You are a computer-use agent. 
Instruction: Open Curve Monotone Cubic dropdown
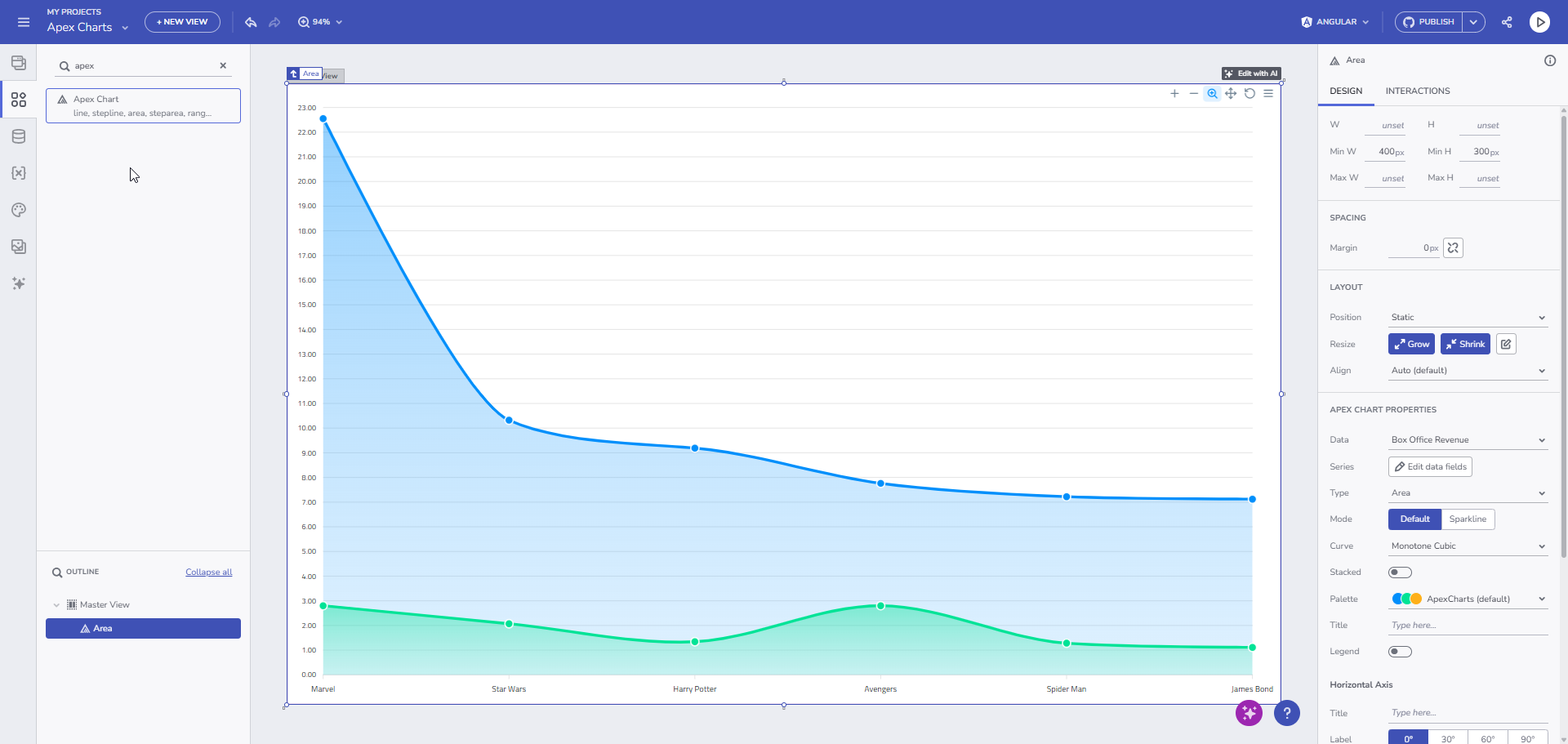(x=1468, y=546)
